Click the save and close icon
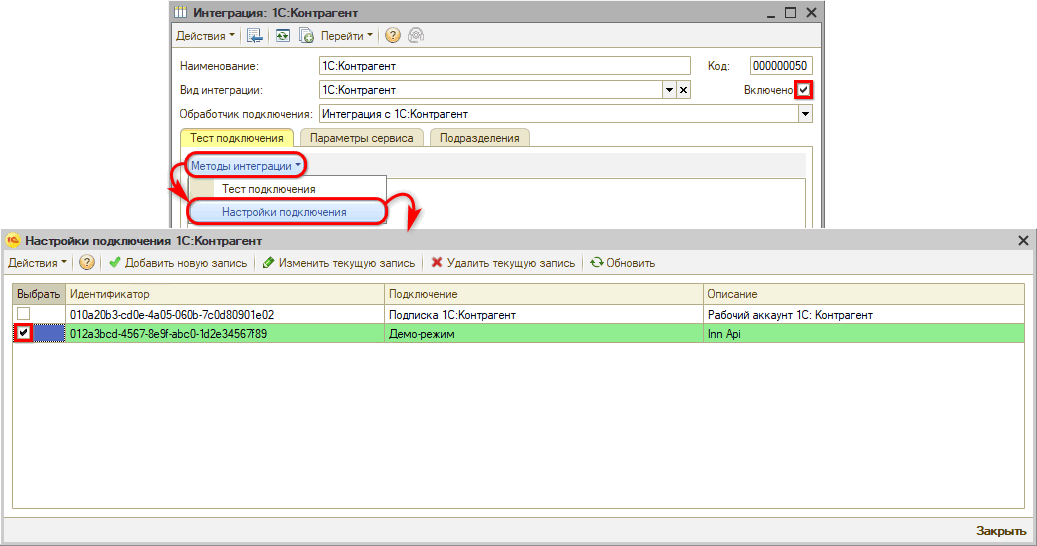 255,36
